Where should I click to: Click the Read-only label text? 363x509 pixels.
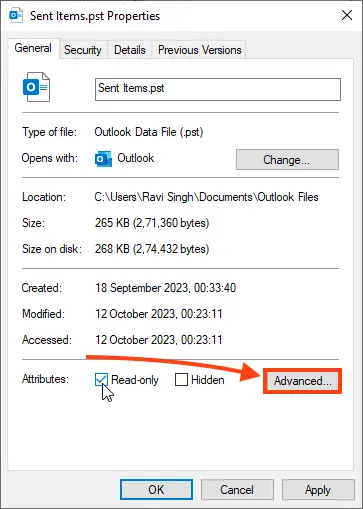tap(135, 380)
